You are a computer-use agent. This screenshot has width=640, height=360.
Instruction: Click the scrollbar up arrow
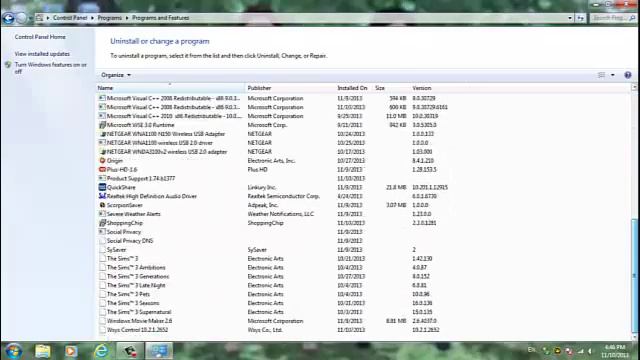click(634, 87)
